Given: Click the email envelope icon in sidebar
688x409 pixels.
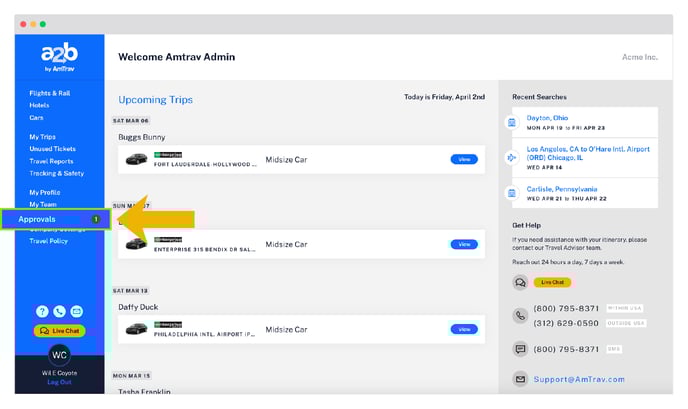Looking at the screenshot, I should point(77,311).
